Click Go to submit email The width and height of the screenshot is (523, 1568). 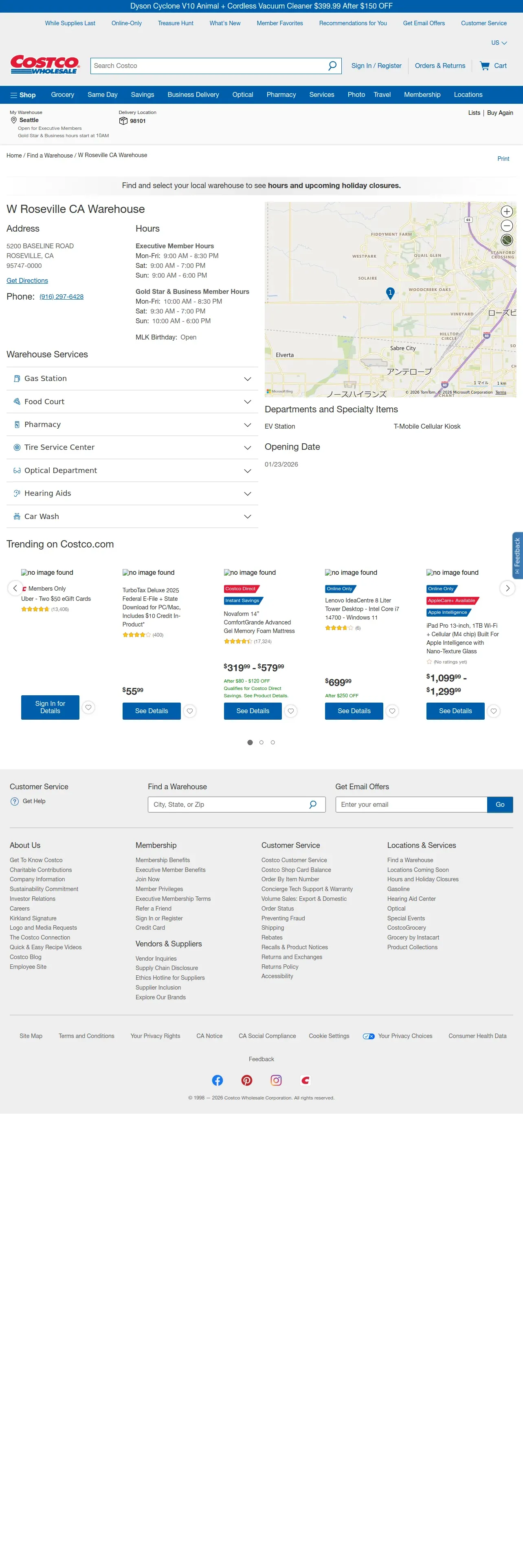[x=500, y=805]
